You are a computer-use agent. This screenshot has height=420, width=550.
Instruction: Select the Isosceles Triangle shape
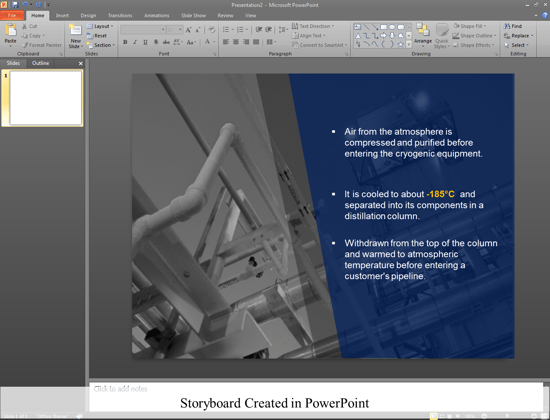pyautogui.click(x=357, y=35)
